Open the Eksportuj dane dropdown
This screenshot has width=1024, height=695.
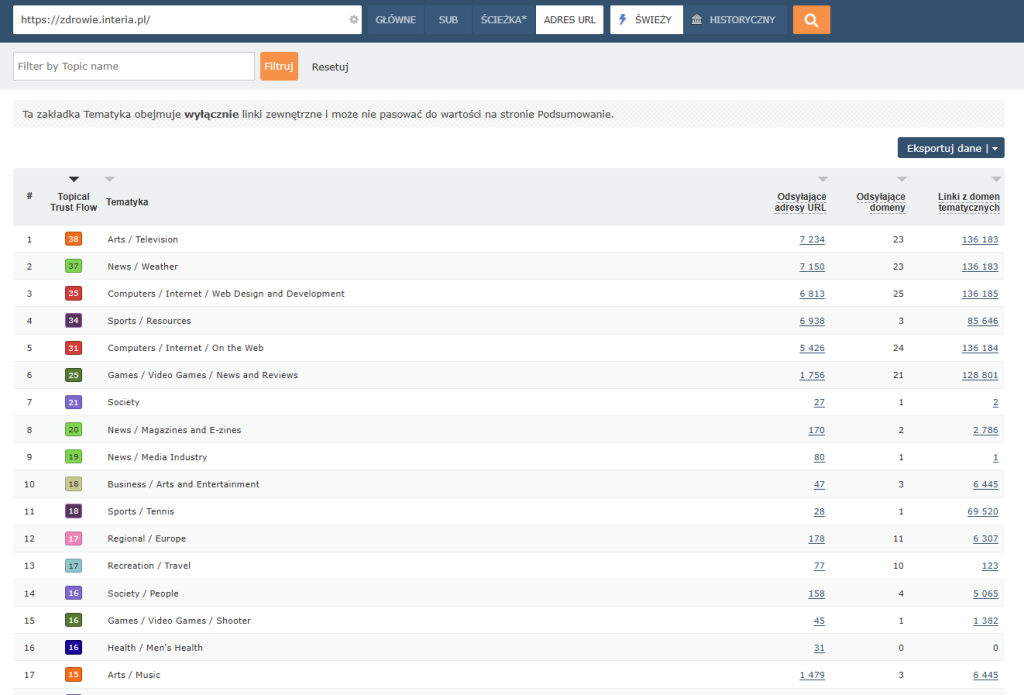(x=951, y=148)
